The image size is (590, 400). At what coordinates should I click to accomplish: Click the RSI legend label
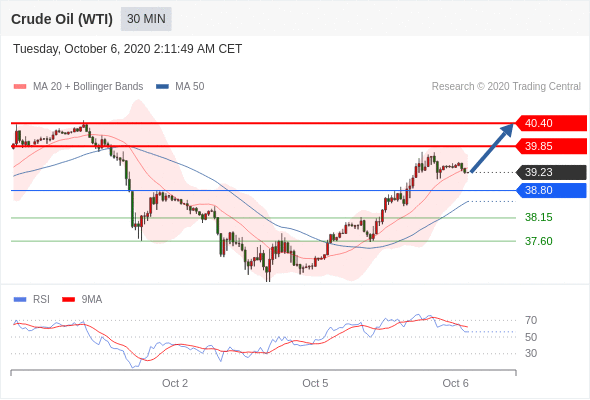click(x=41, y=300)
